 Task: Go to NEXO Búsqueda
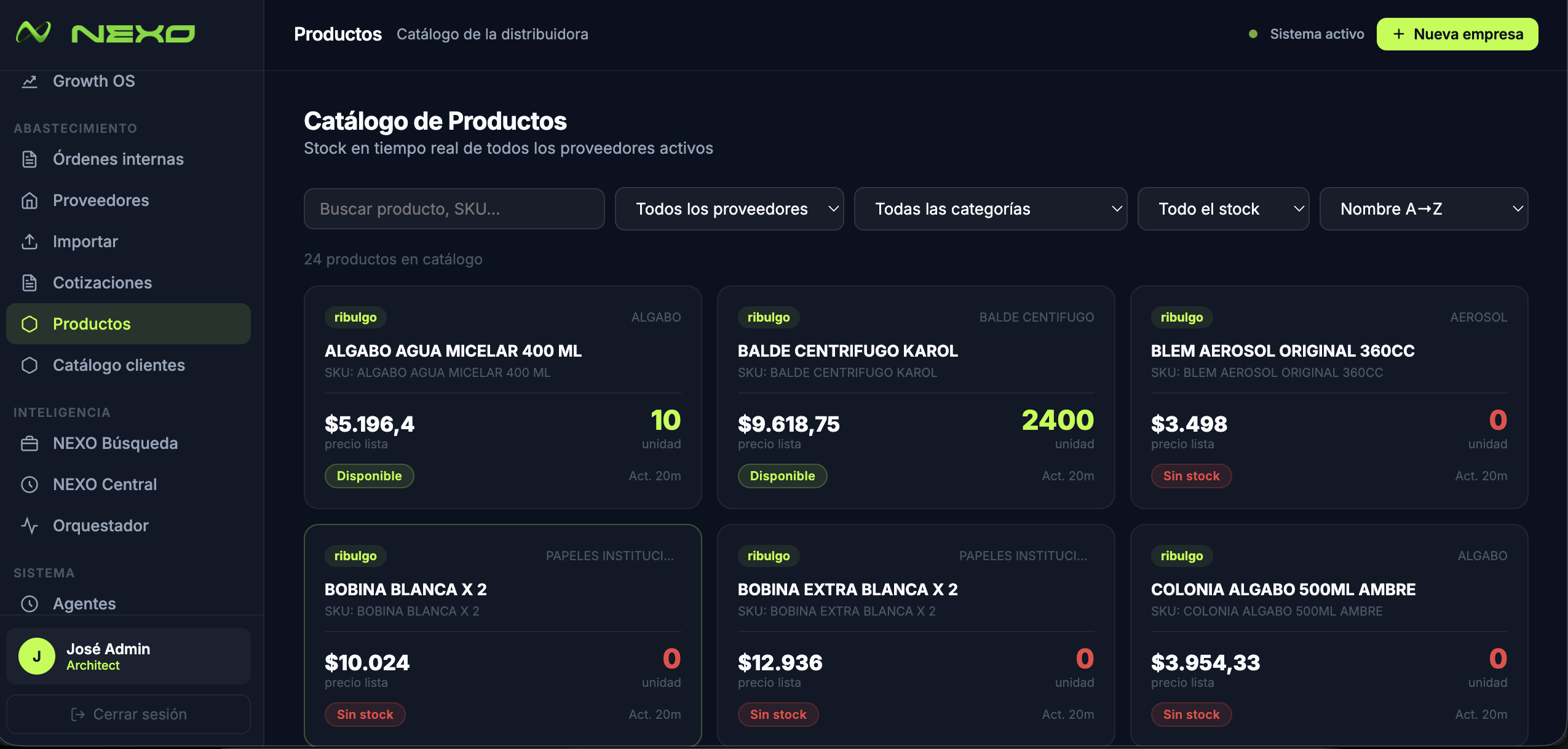(129, 443)
